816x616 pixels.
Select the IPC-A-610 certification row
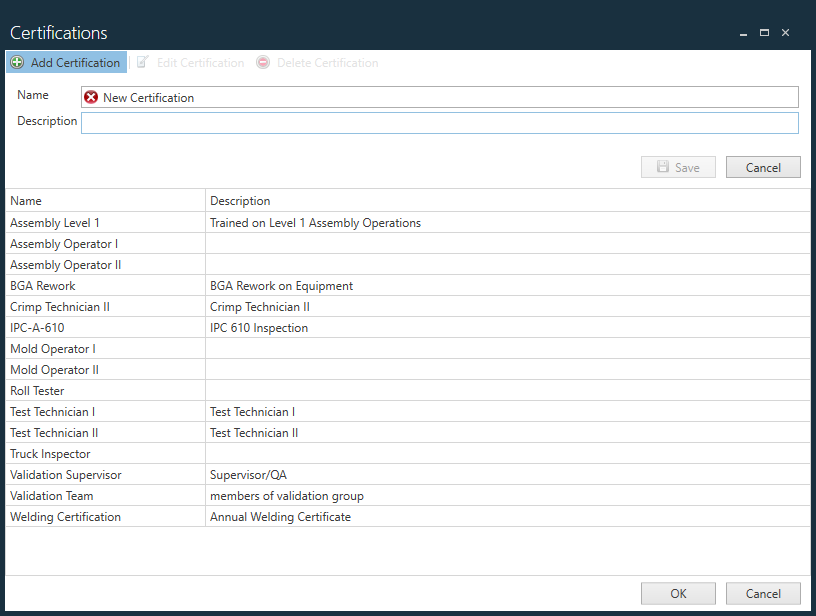(100, 327)
